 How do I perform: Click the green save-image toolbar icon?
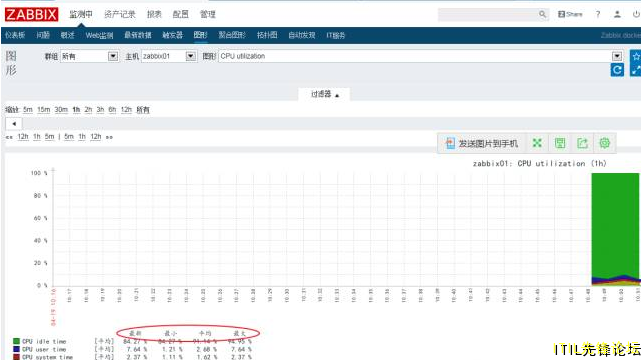(x=560, y=143)
